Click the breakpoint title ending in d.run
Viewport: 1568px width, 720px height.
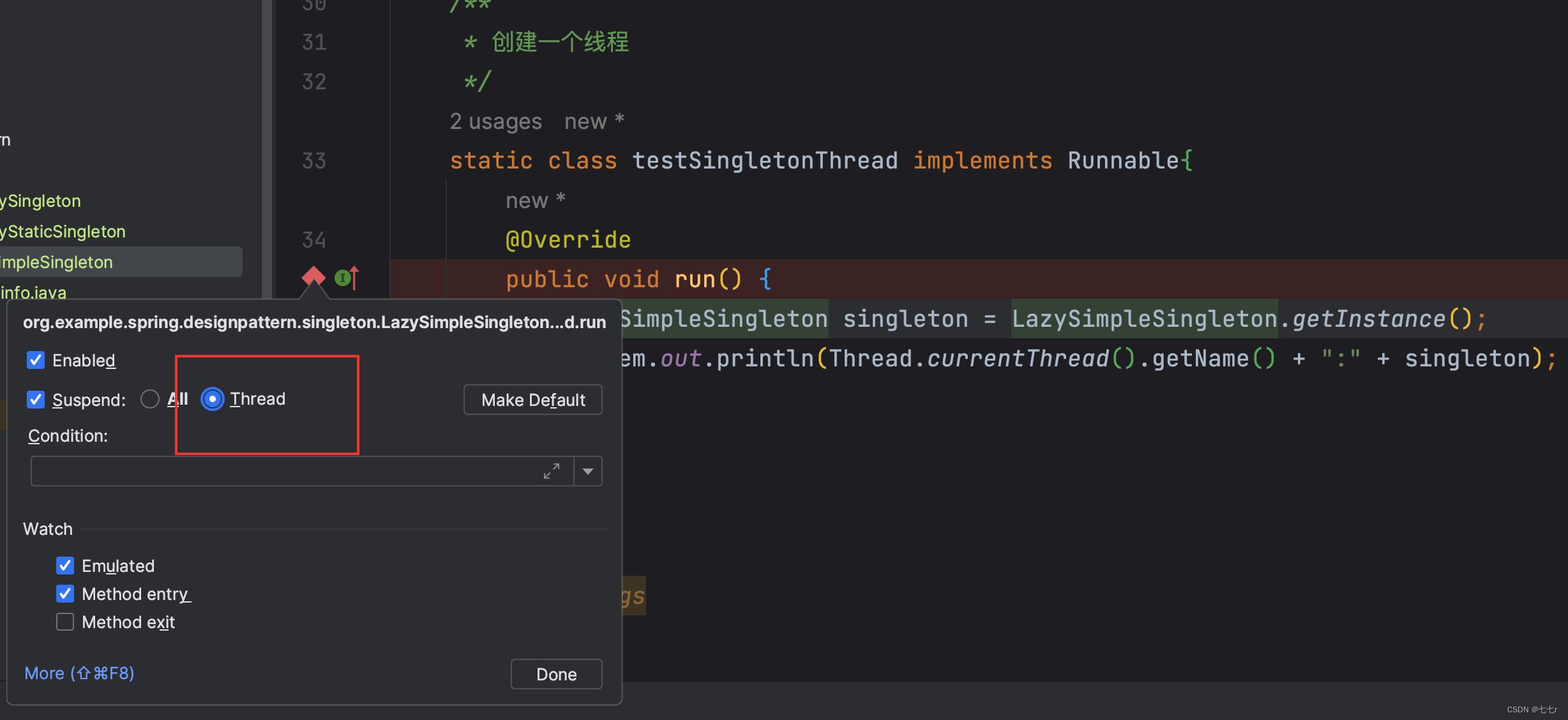[x=314, y=322]
